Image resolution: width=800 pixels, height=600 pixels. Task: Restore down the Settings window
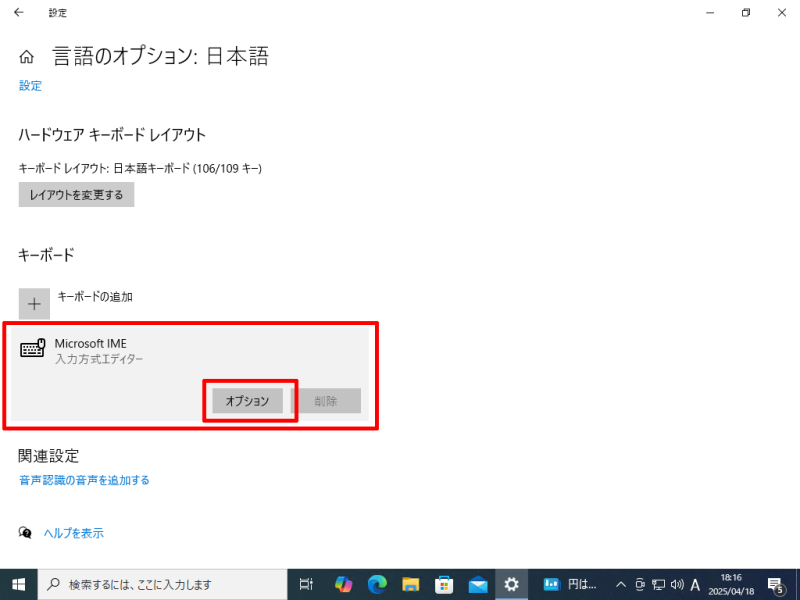[x=746, y=13]
